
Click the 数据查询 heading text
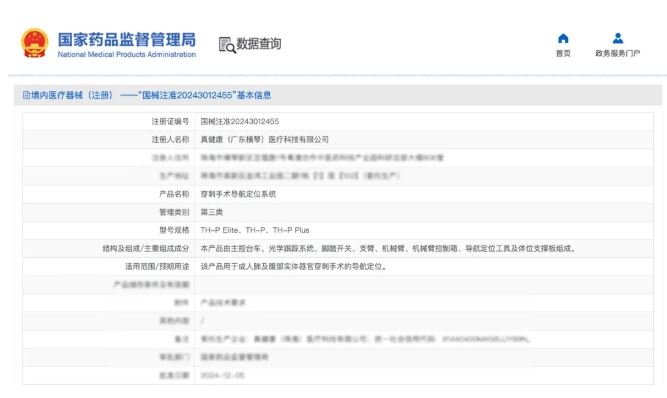(259, 44)
